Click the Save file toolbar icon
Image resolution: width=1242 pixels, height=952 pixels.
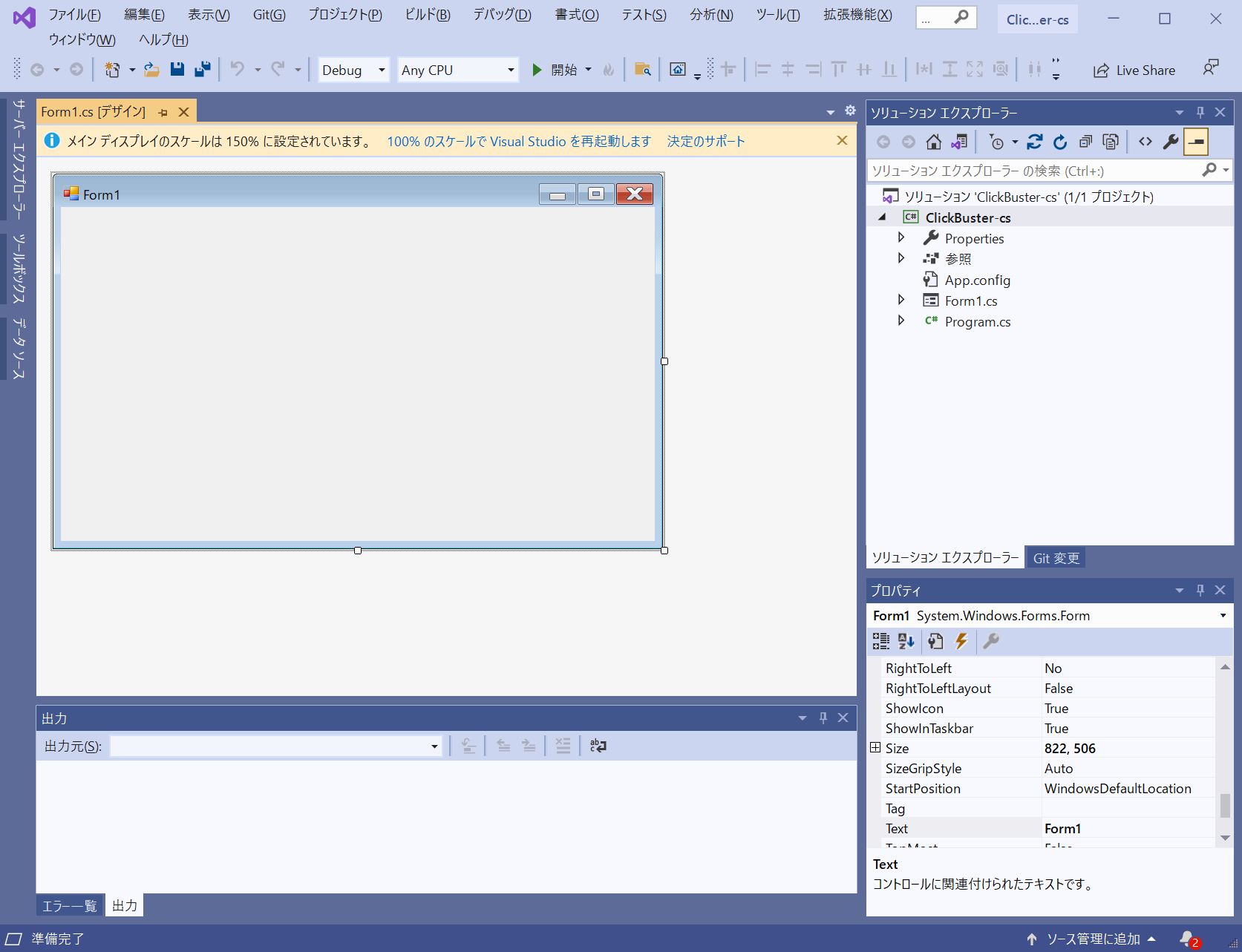click(177, 70)
